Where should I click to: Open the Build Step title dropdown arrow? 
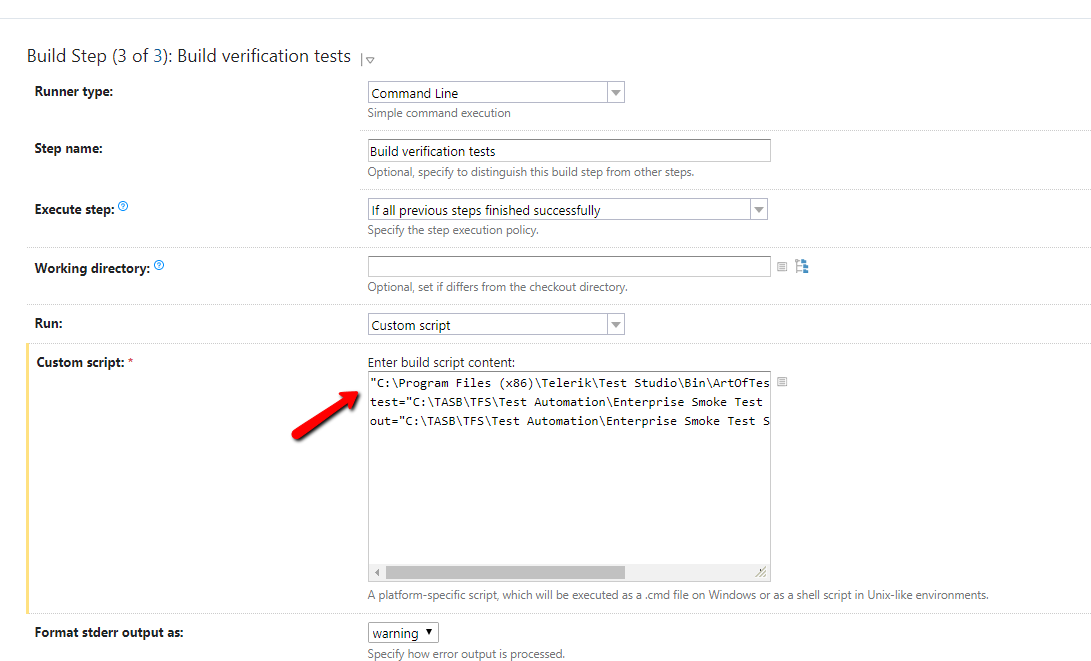pos(369,60)
